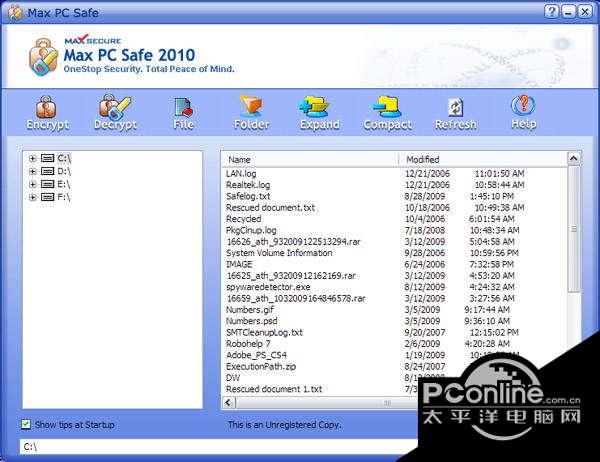
Task: Select Rescued document.txt file
Action: [270, 207]
